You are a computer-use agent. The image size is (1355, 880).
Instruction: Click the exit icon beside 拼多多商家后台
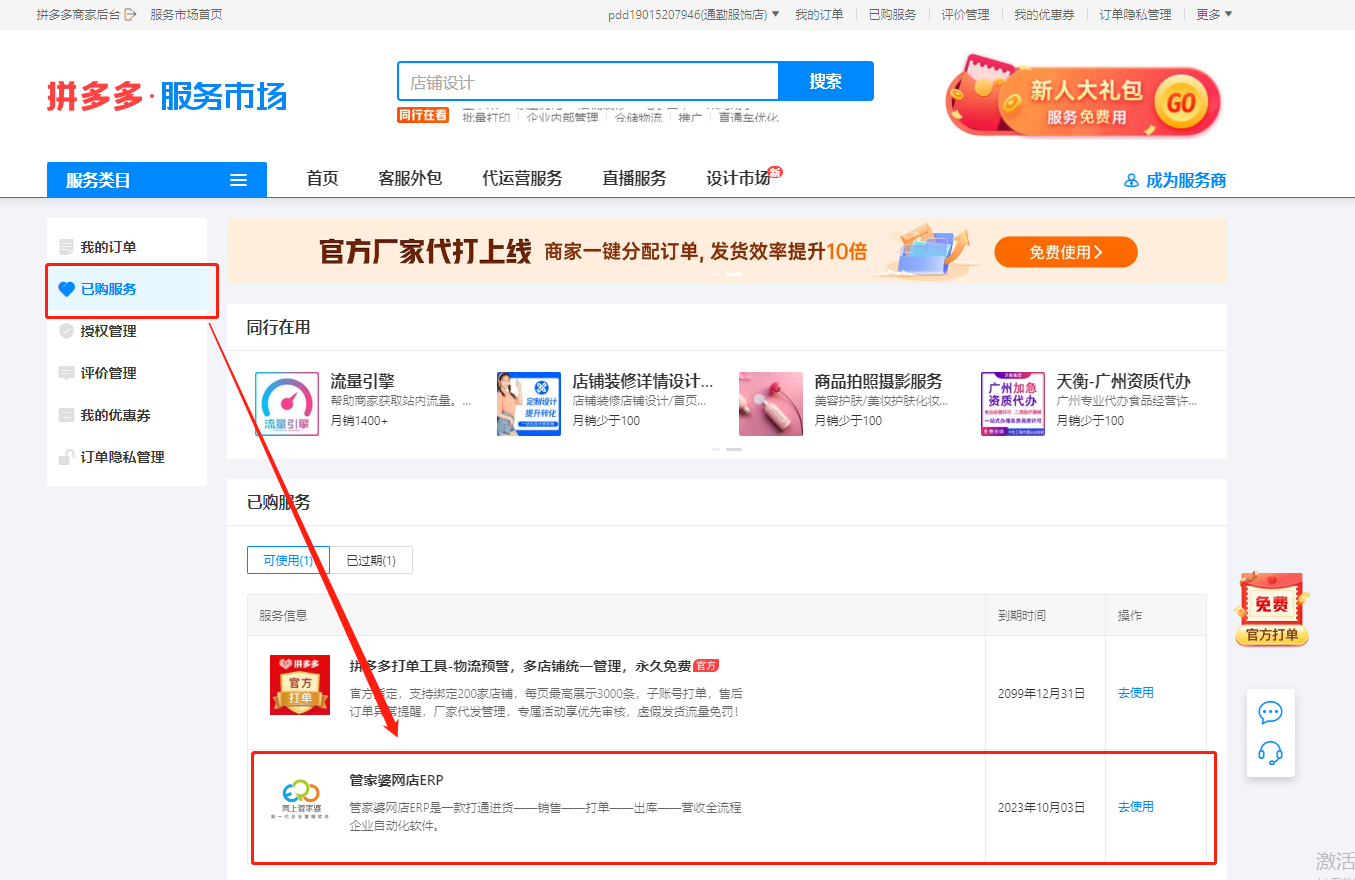[x=130, y=14]
